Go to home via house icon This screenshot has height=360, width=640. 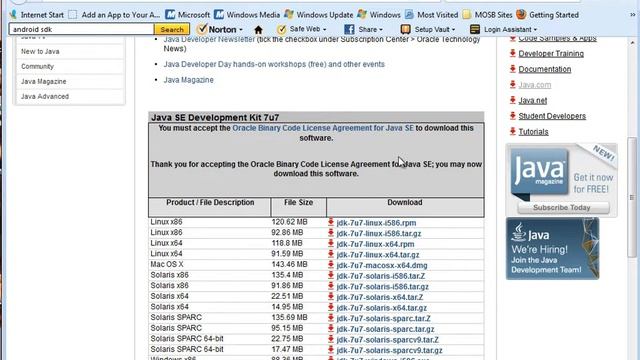(258, 30)
